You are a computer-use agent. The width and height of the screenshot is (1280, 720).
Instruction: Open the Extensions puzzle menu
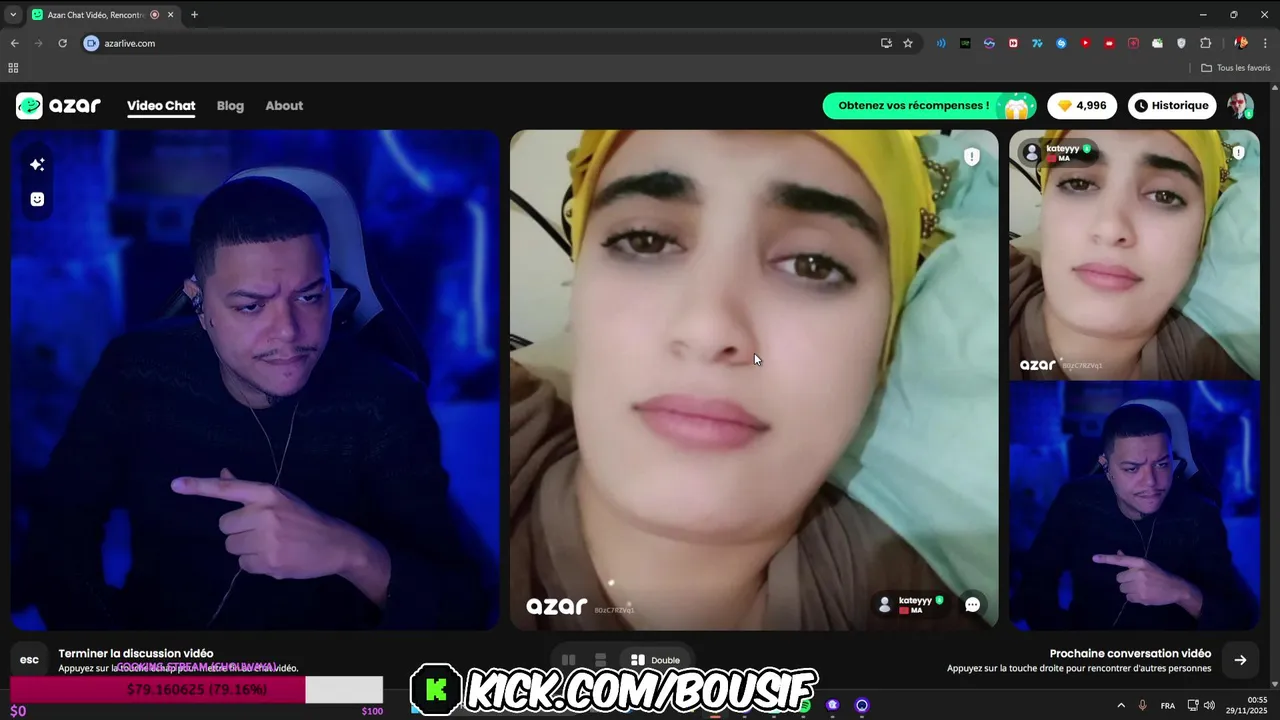point(1205,43)
